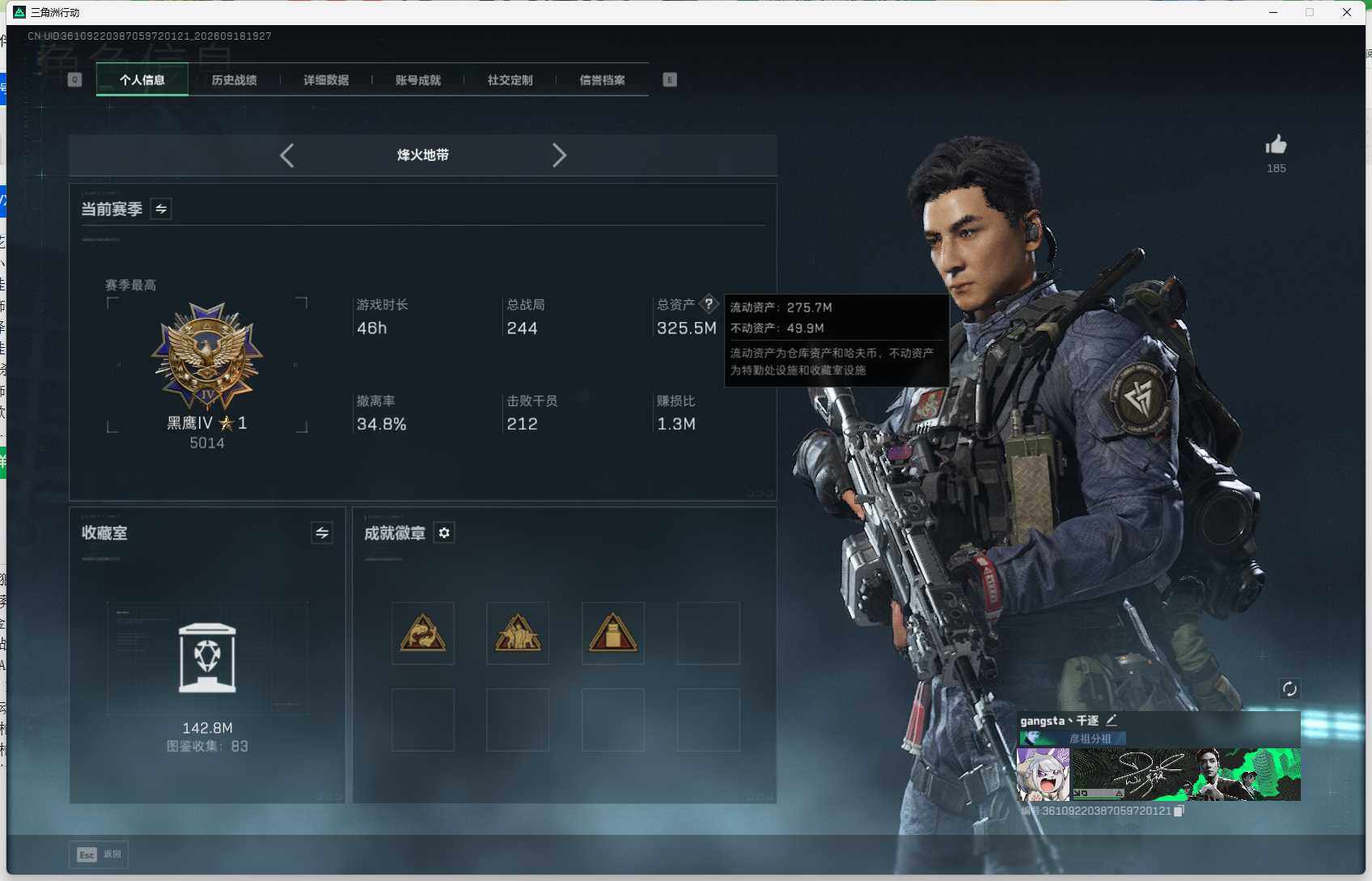Click the green signature banner card
The height and width of the screenshot is (881, 1372).
click(1187, 774)
